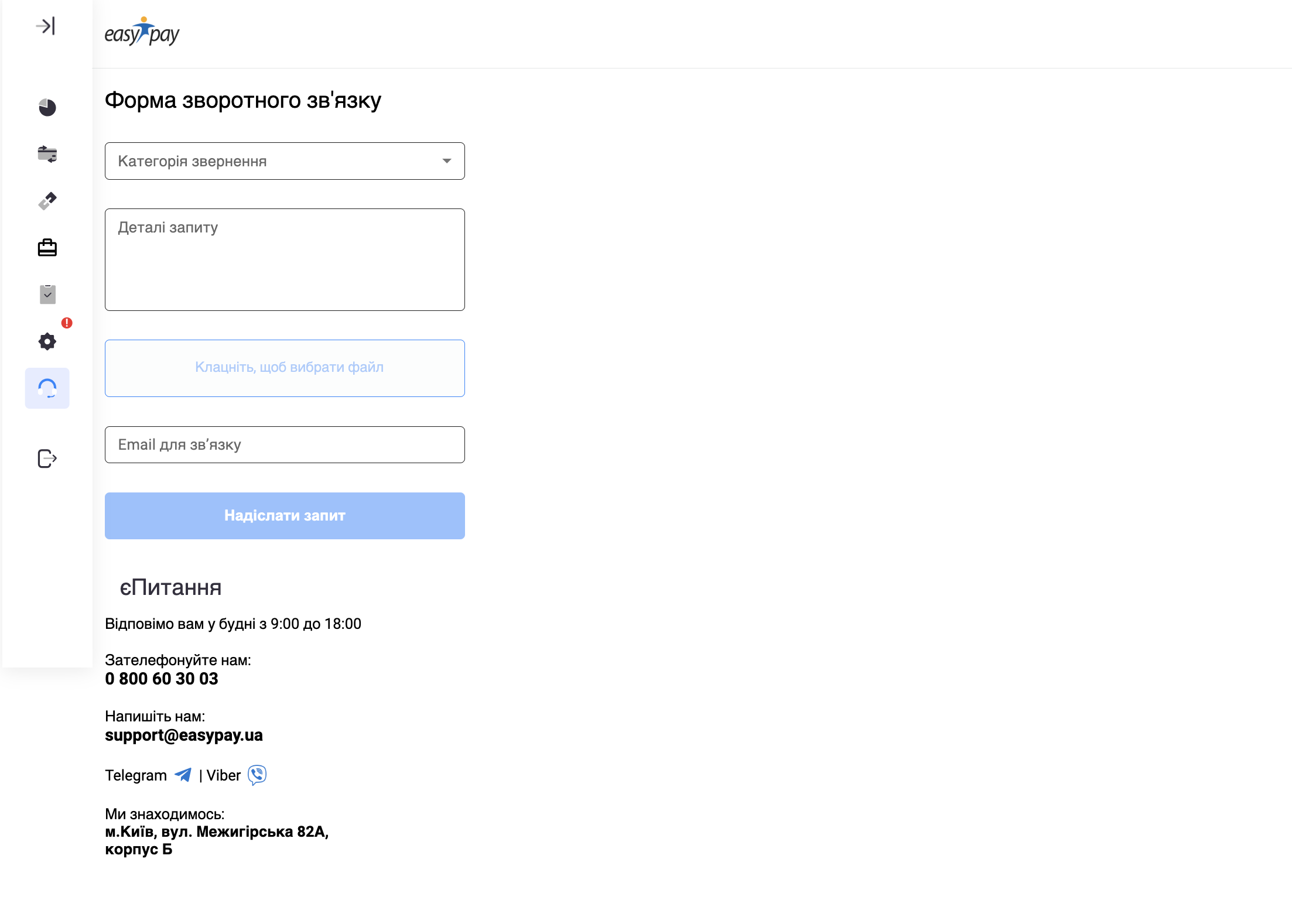The height and width of the screenshot is (924, 1292).
Task: Click the easypay logo
Action: pos(142,33)
